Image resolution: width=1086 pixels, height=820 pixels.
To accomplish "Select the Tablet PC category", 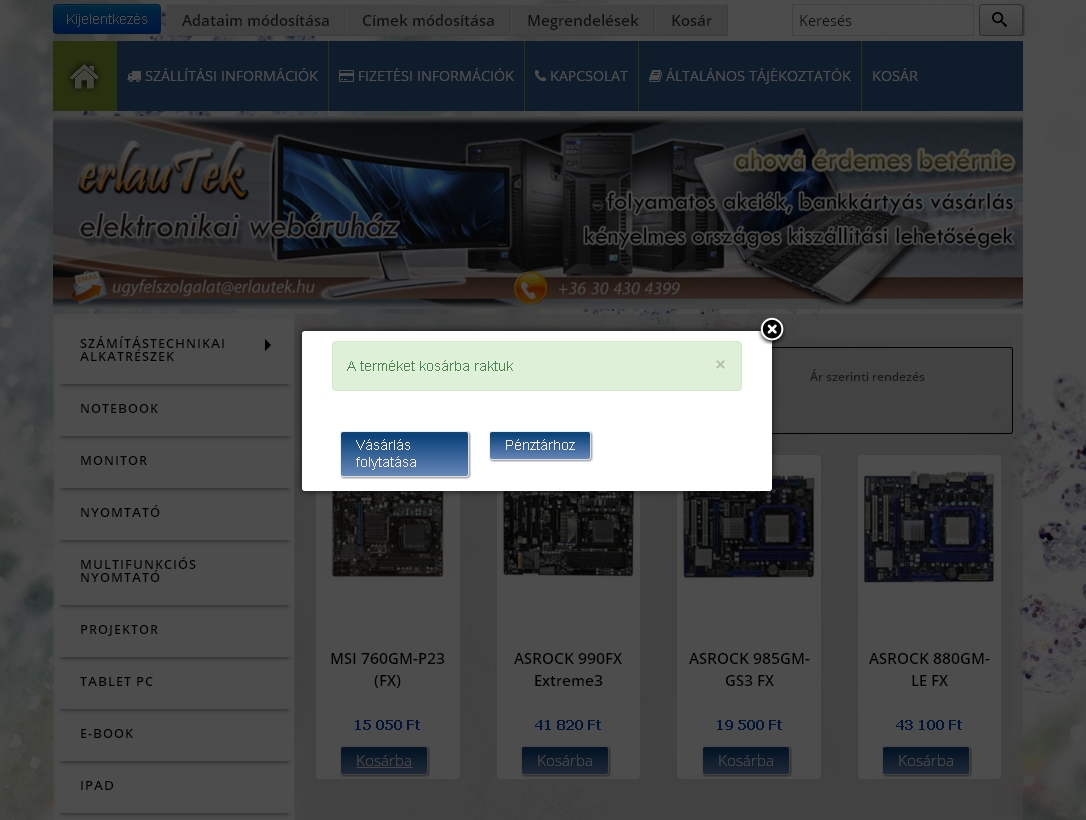I will pos(175,681).
